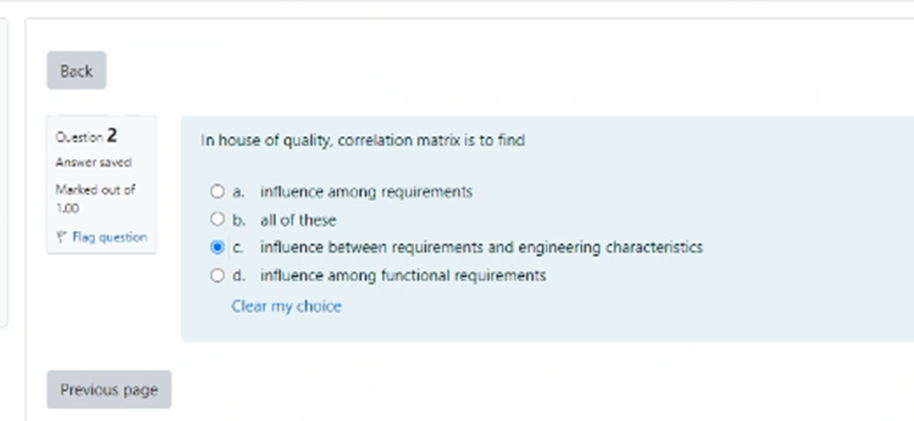The image size is (914, 421).
Task: Click the letter label 'd.' of fourth option
Action: 239,275
